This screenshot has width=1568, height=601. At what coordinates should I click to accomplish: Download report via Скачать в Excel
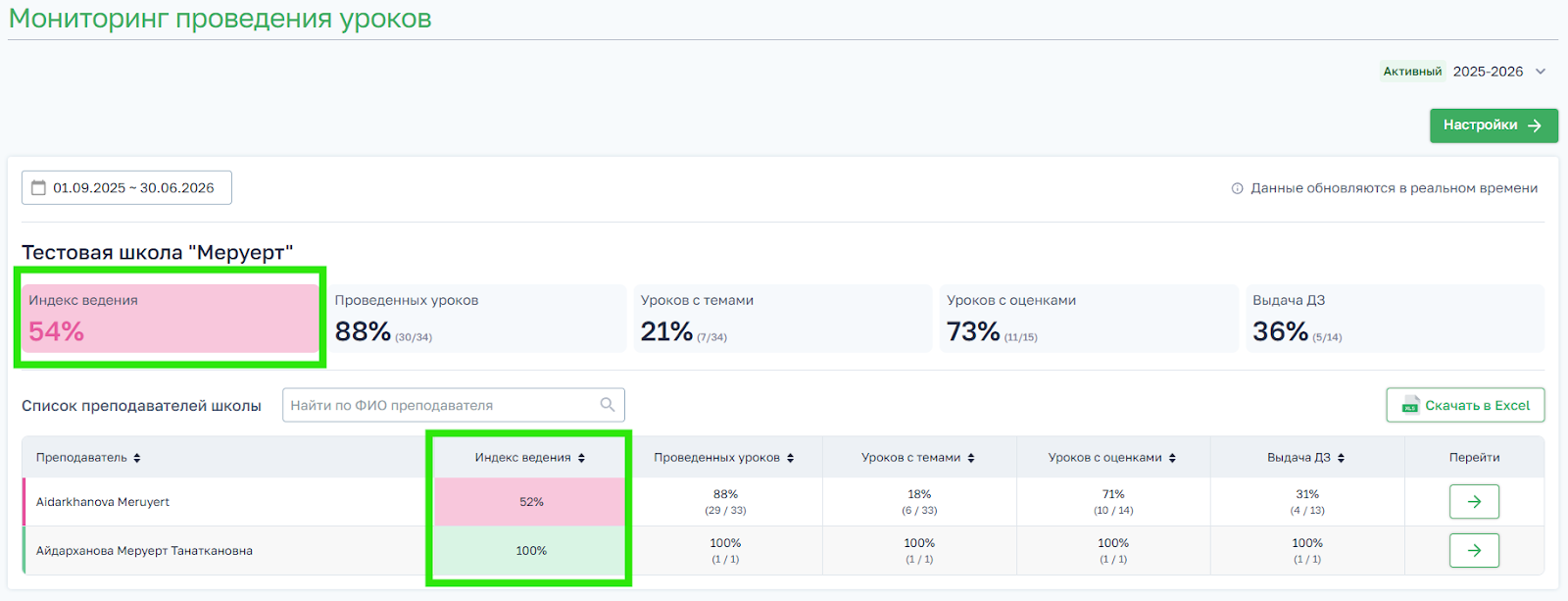pos(1465,405)
